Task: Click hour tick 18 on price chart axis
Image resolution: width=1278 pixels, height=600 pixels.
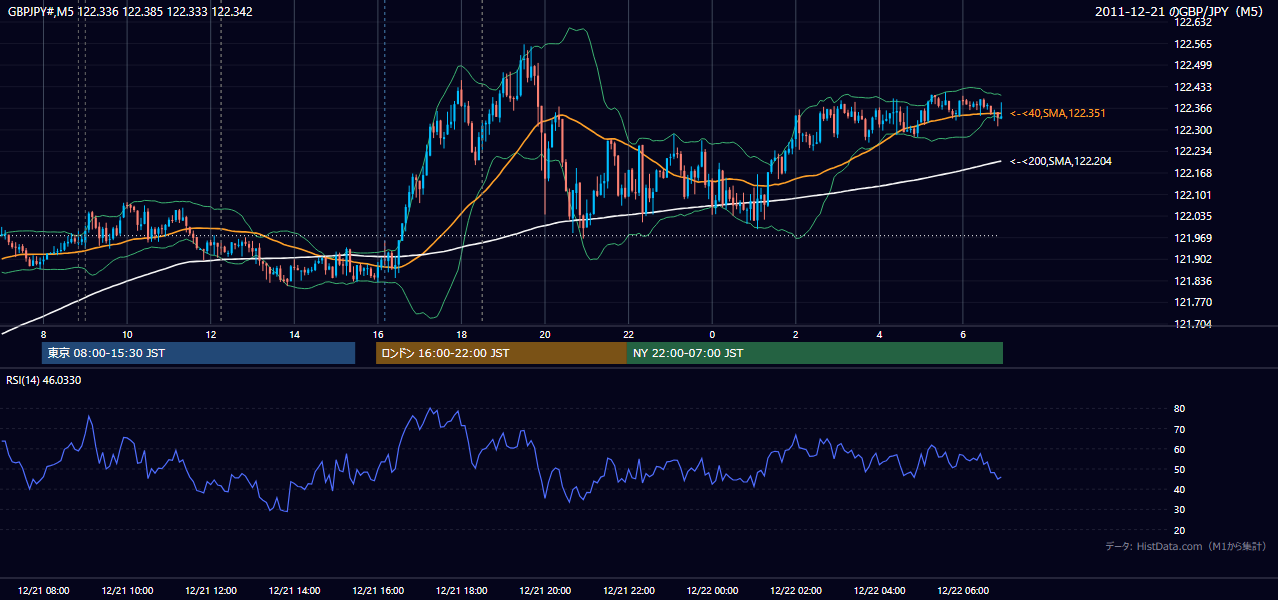Action: coord(461,334)
